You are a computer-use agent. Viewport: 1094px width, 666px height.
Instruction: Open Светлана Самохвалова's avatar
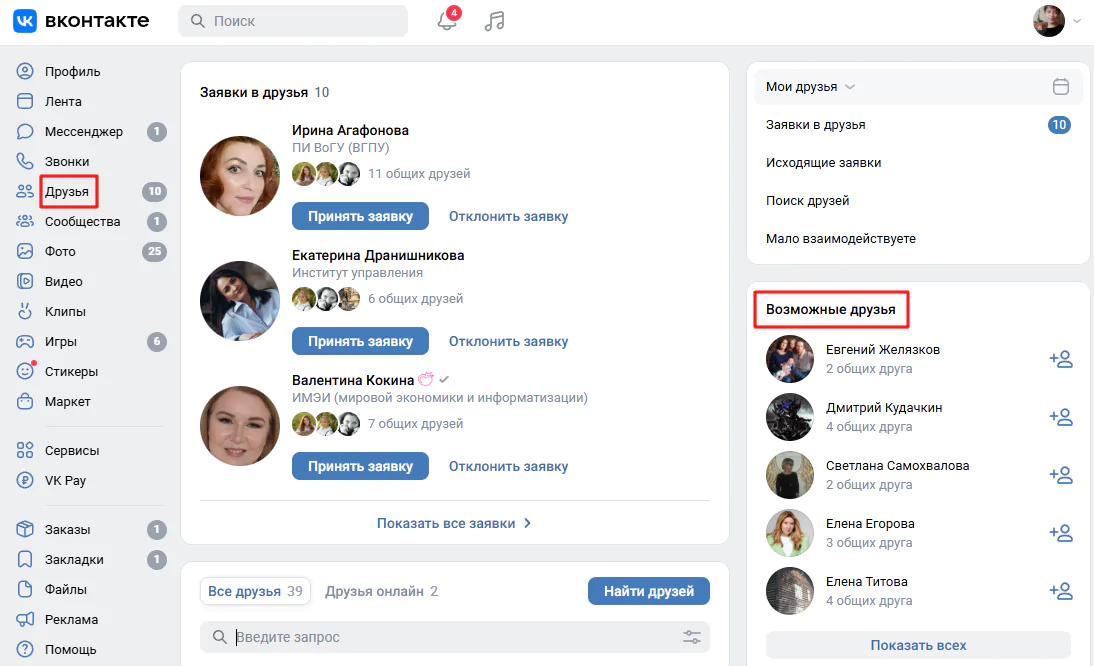pos(790,475)
